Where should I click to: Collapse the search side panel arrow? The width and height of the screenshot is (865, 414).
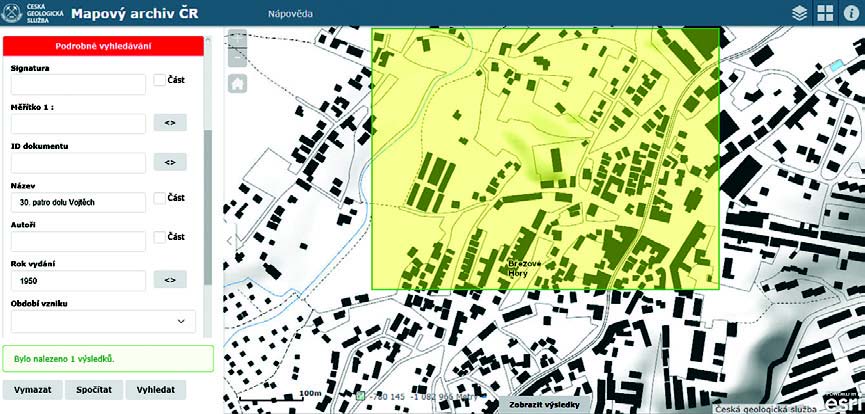[228, 240]
